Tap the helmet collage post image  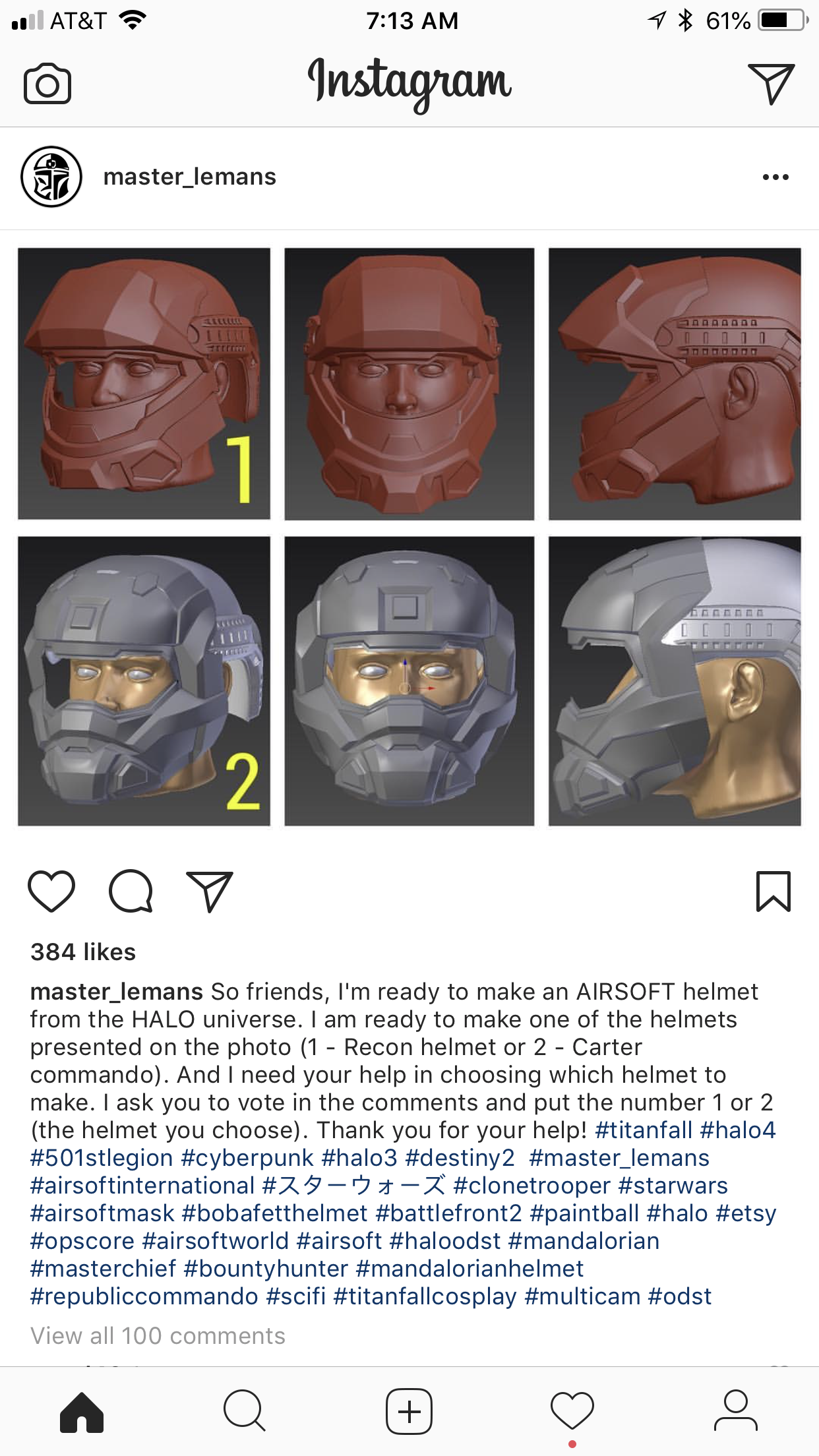click(x=409, y=537)
